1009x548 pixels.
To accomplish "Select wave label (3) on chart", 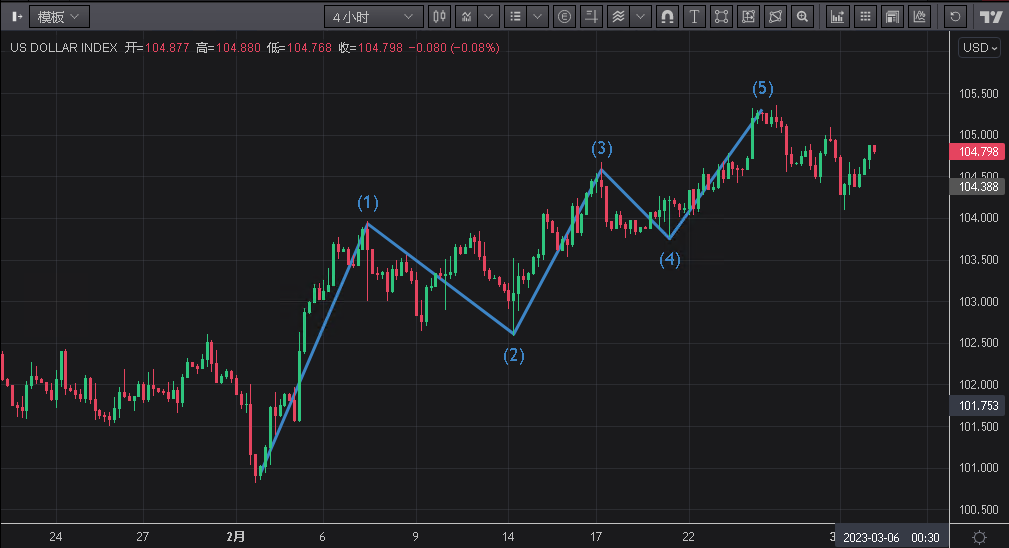I will tap(602, 149).
